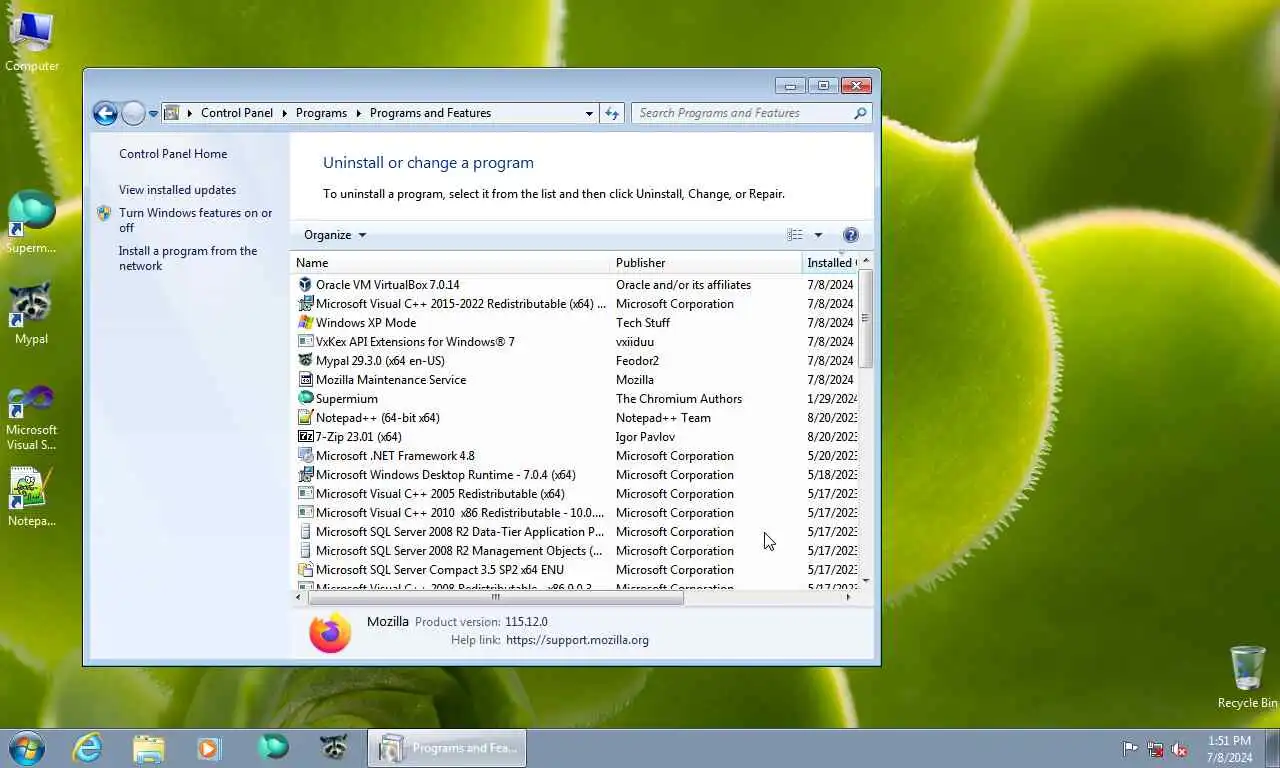Select VxKex API Extensions for Windows 7
The width and height of the screenshot is (1280, 768).
[x=575, y=342]
